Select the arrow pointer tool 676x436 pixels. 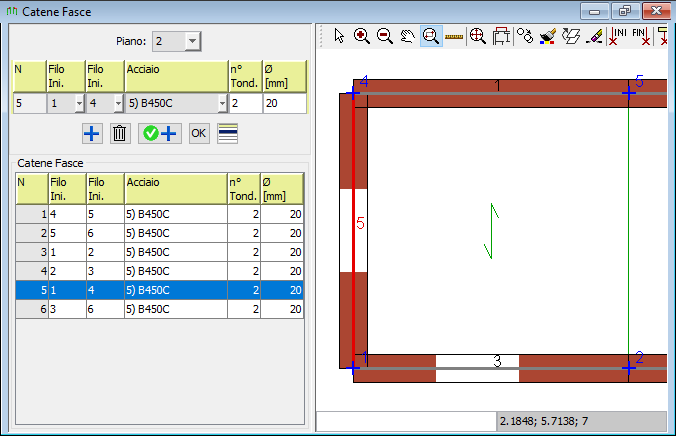coord(339,36)
